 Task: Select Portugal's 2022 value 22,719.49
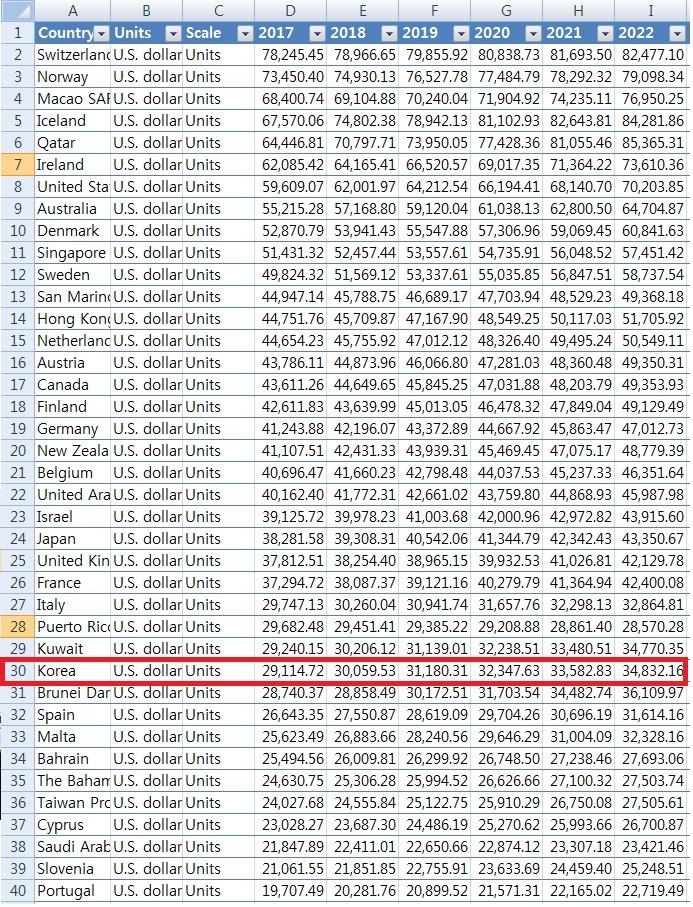651,891
